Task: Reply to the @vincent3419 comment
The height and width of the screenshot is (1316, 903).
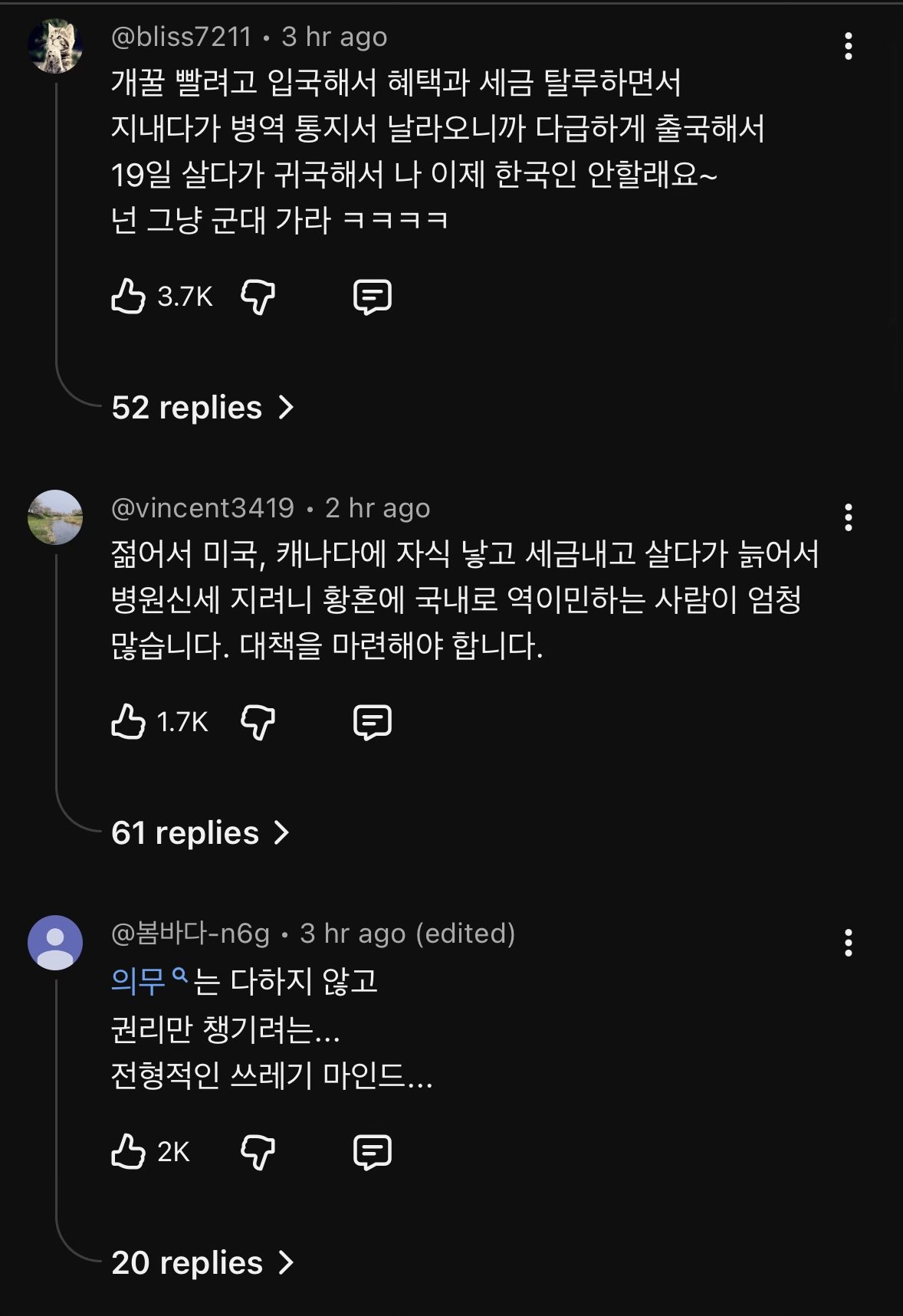Action: [x=372, y=722]
